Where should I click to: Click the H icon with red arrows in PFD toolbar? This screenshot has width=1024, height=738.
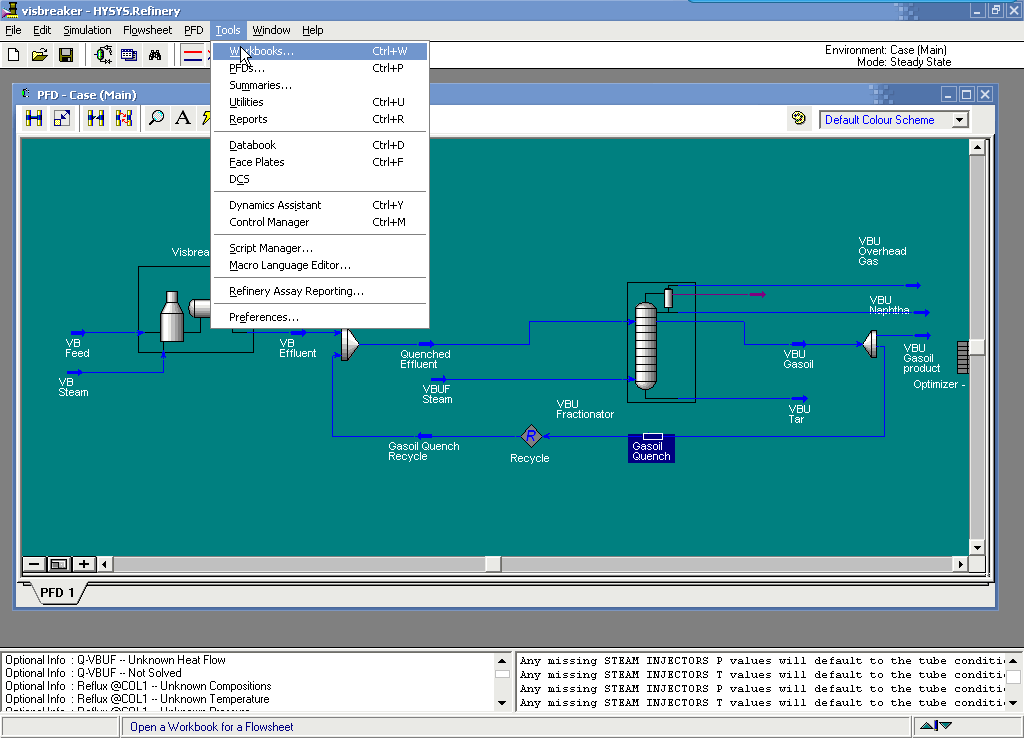(124, 118)
